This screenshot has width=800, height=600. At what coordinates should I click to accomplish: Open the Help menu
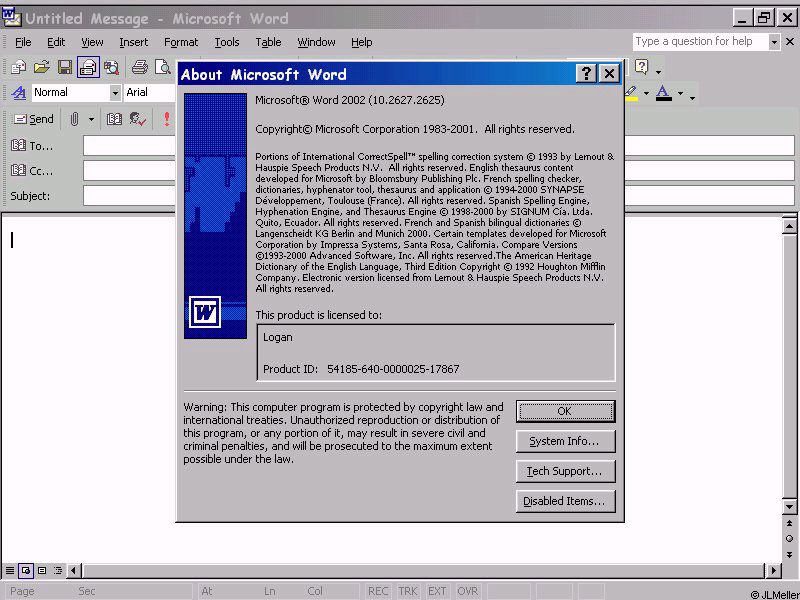pos(361,42)
